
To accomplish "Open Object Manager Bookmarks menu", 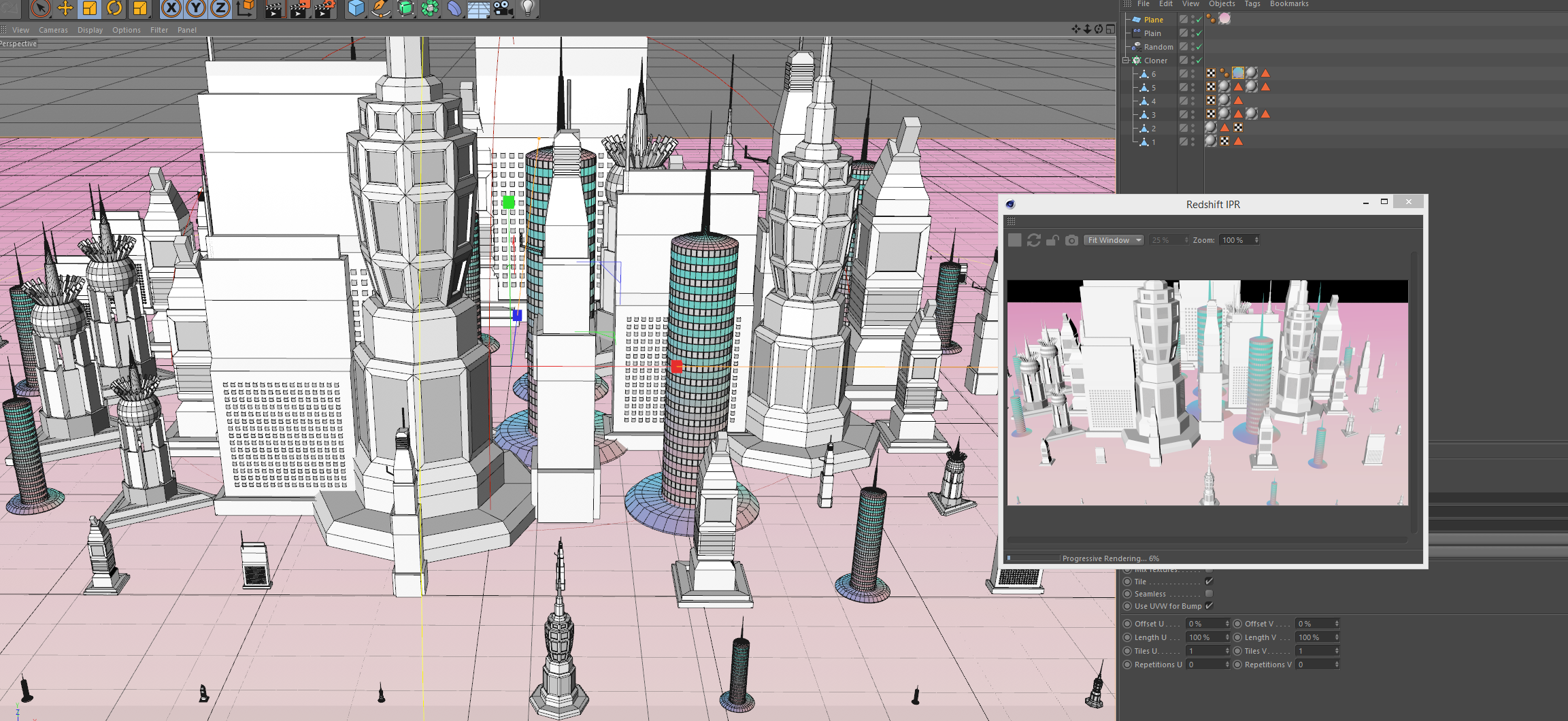I will point(1289,4).
